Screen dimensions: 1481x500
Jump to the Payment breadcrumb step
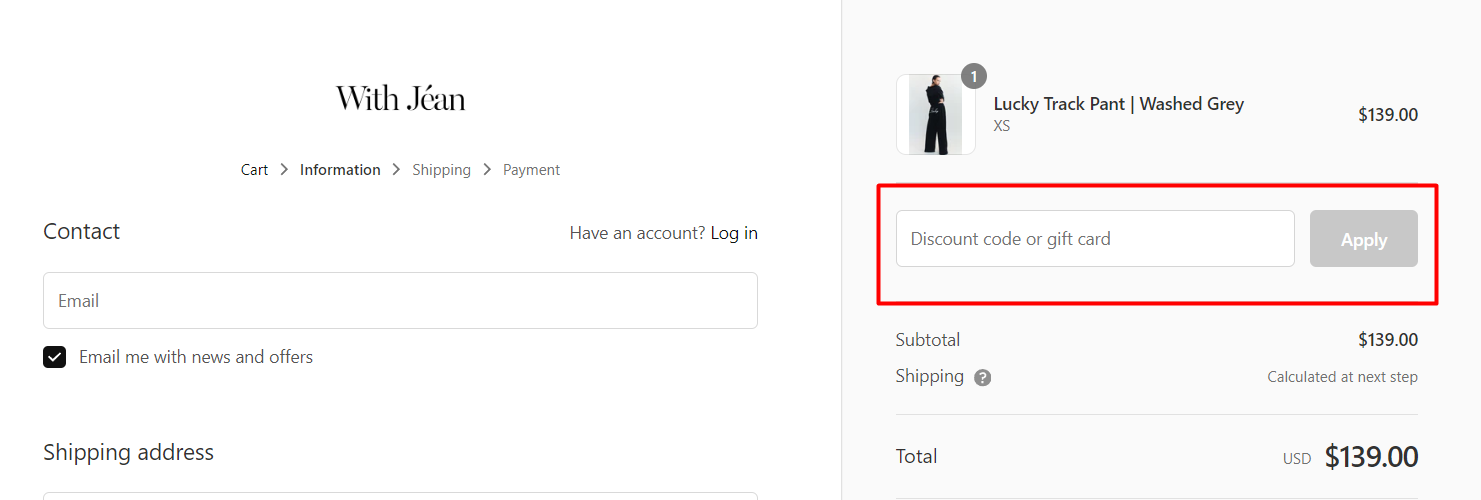point(531,170)
